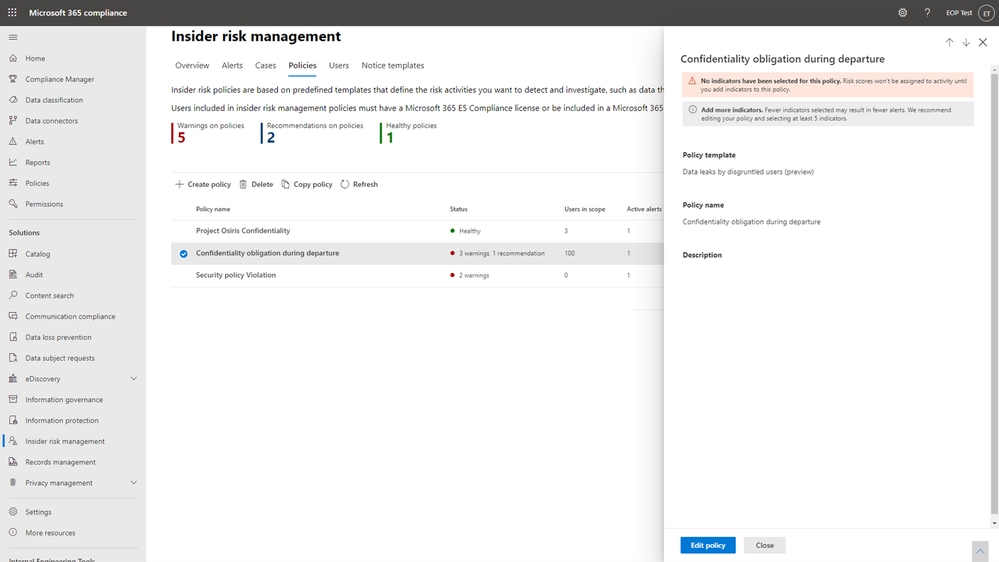This screenshot has height=562, width=999.
Task: Collapse the navigation hamburger menu
Action: click(x=13, y=37)
